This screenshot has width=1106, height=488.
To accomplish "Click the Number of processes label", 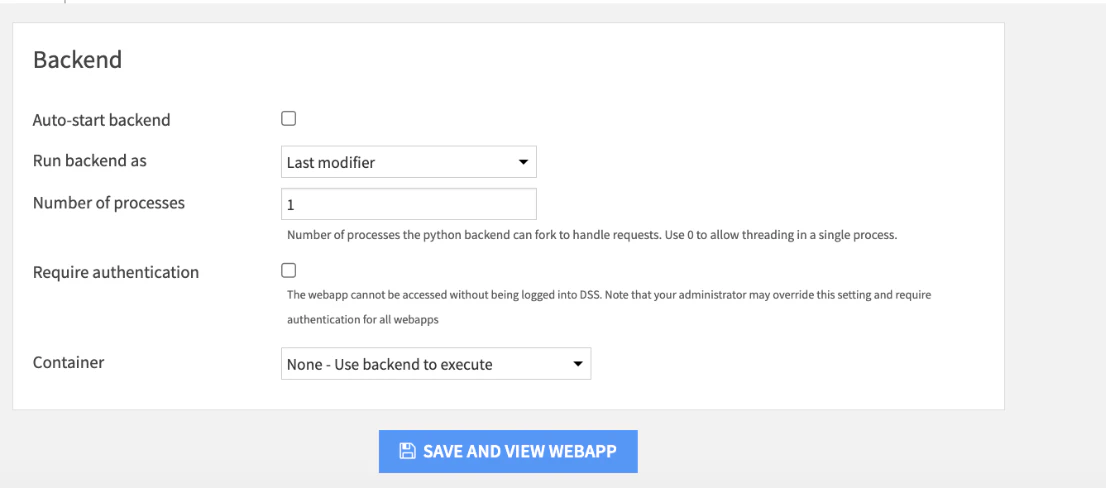I will click(109, 203).
